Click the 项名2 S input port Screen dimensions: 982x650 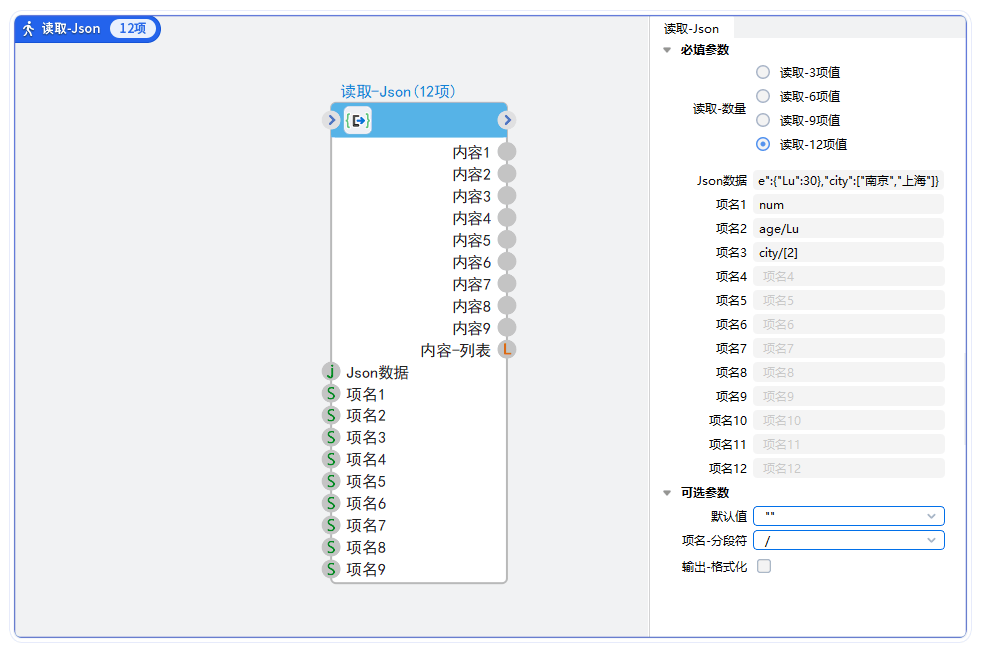[x=331, y=416]
